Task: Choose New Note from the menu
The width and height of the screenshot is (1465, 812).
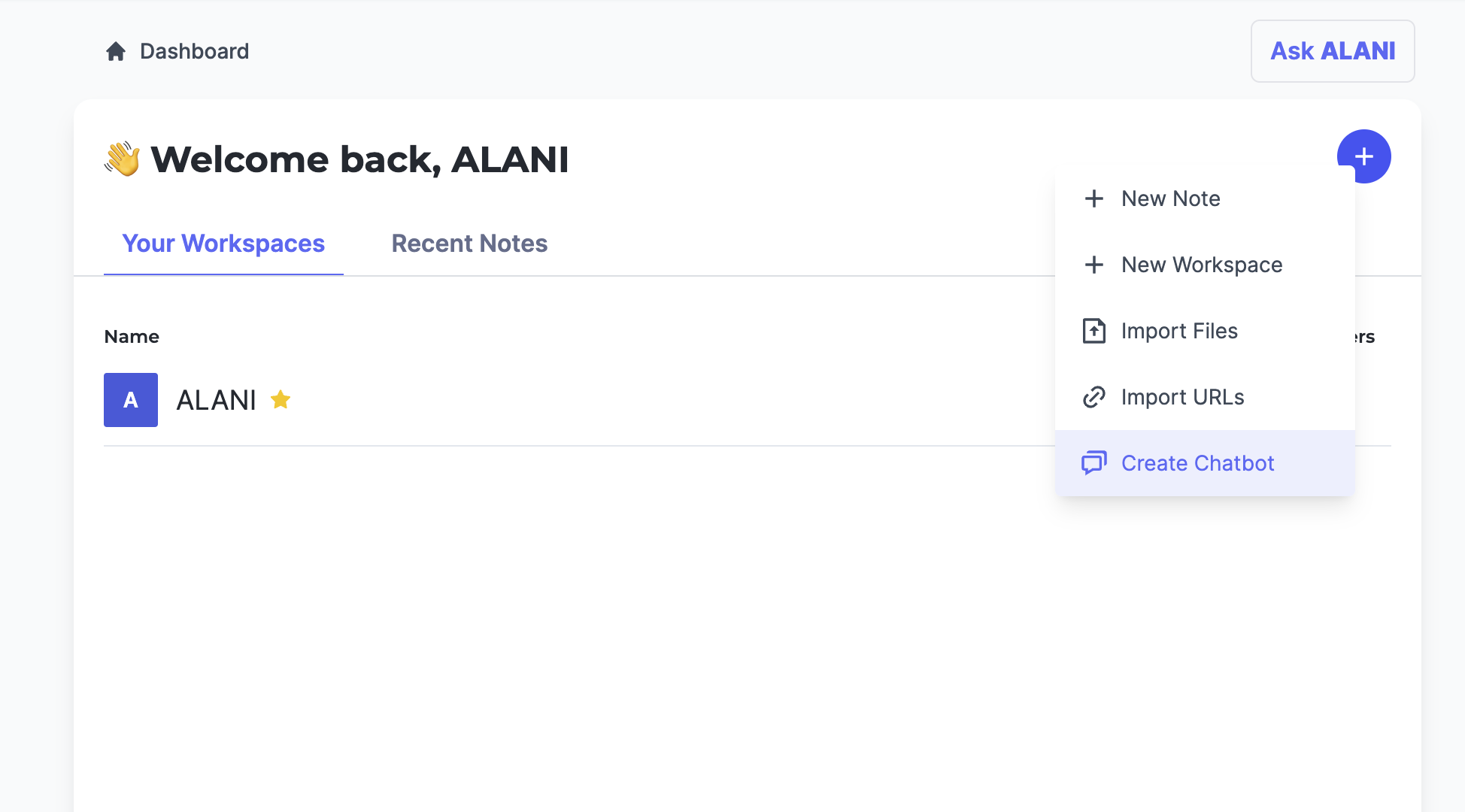Action: (1170, 198)
